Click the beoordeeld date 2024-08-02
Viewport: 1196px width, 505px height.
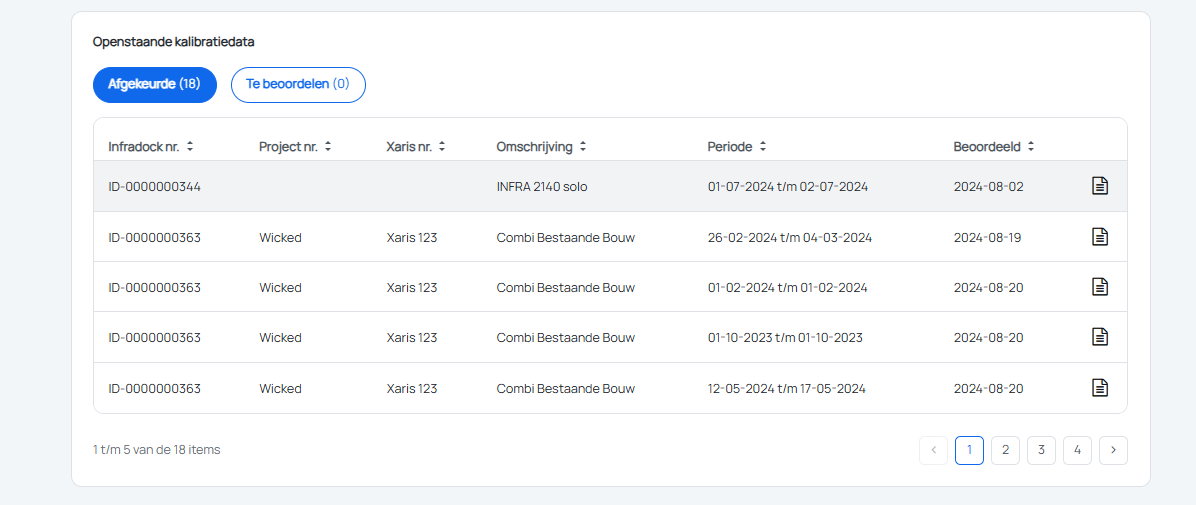[x=989, y=186]
